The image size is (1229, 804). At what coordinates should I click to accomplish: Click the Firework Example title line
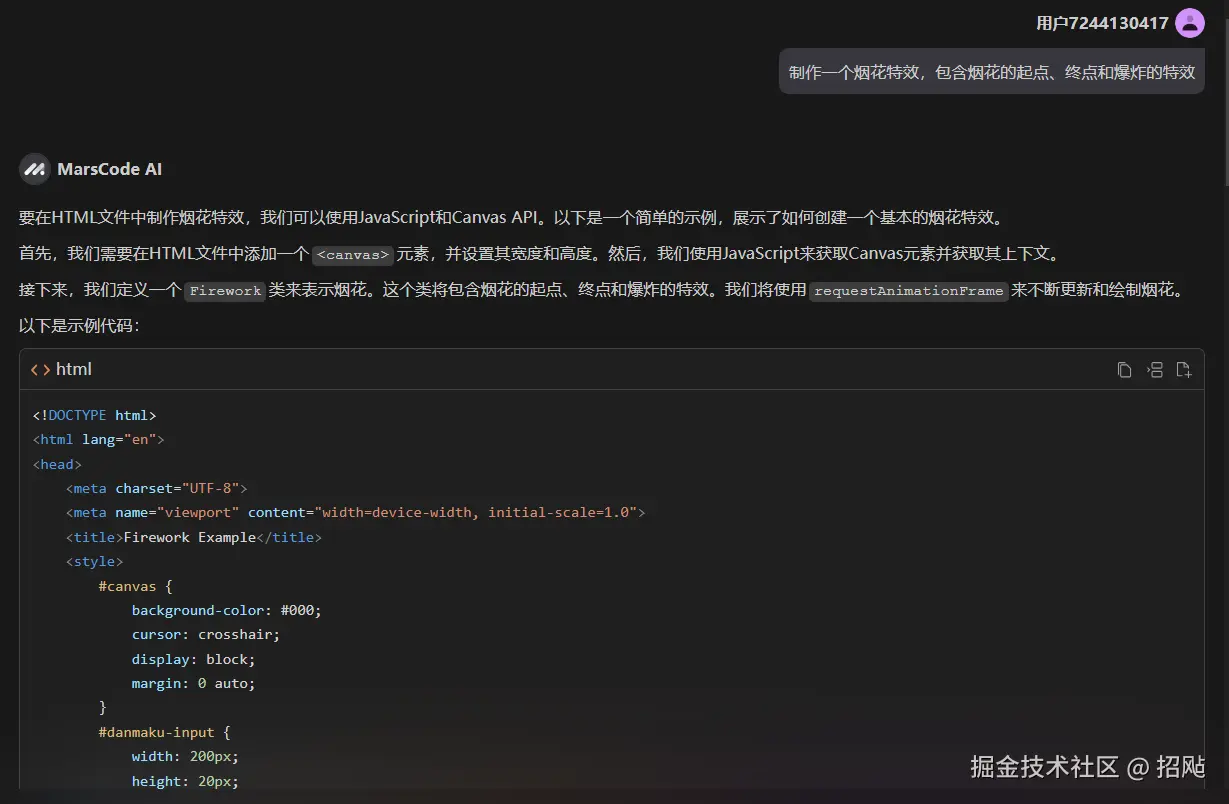194,537
